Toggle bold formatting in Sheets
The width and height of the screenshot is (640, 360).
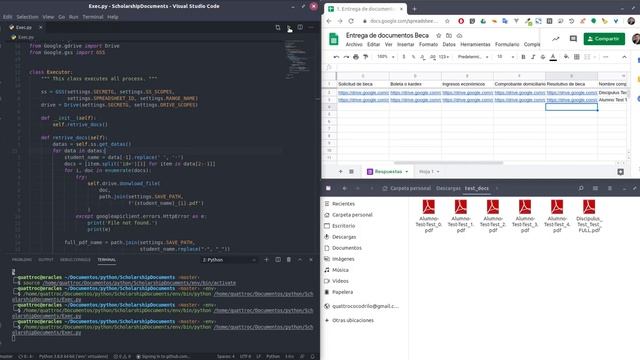click(x=523, y=57)
